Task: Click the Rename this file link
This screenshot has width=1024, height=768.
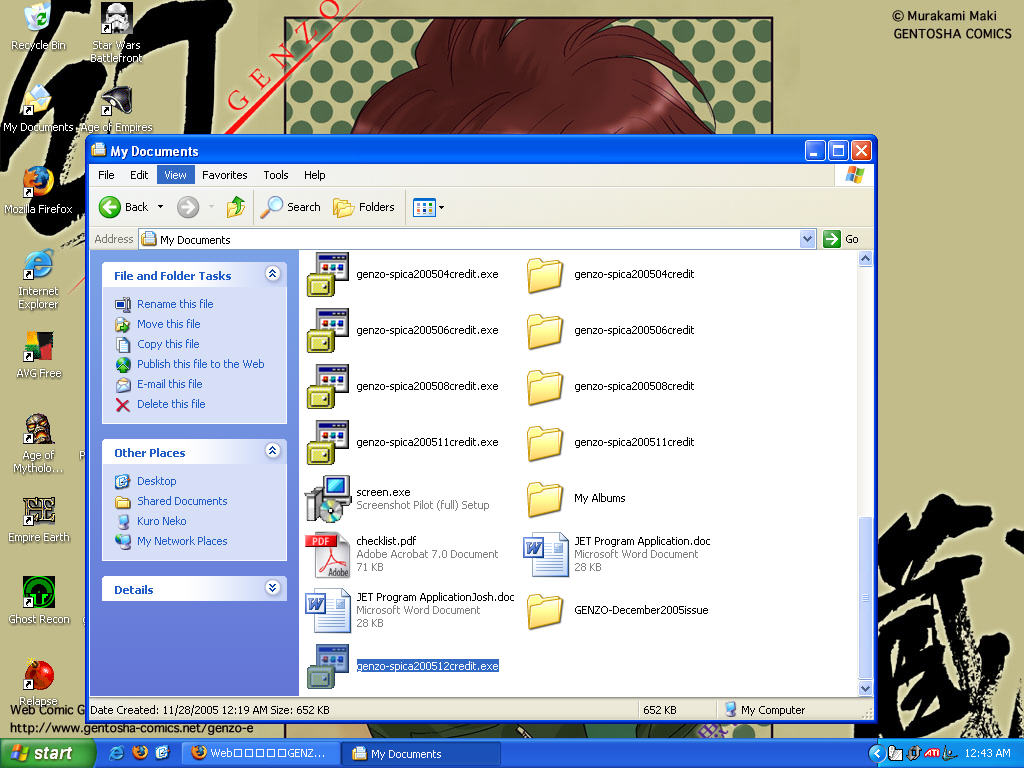Action: (175, 304)
